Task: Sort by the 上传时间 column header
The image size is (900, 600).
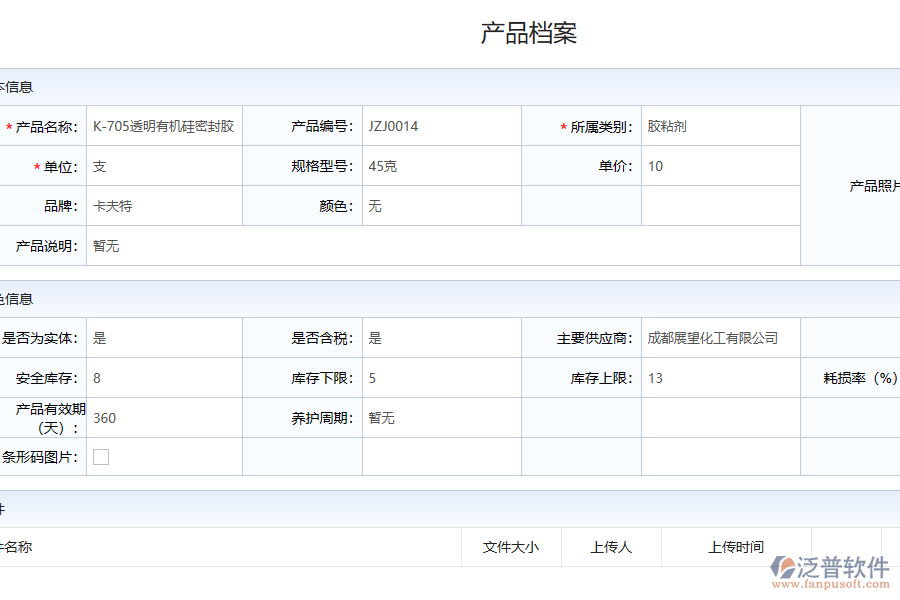Action: point(733,547)
